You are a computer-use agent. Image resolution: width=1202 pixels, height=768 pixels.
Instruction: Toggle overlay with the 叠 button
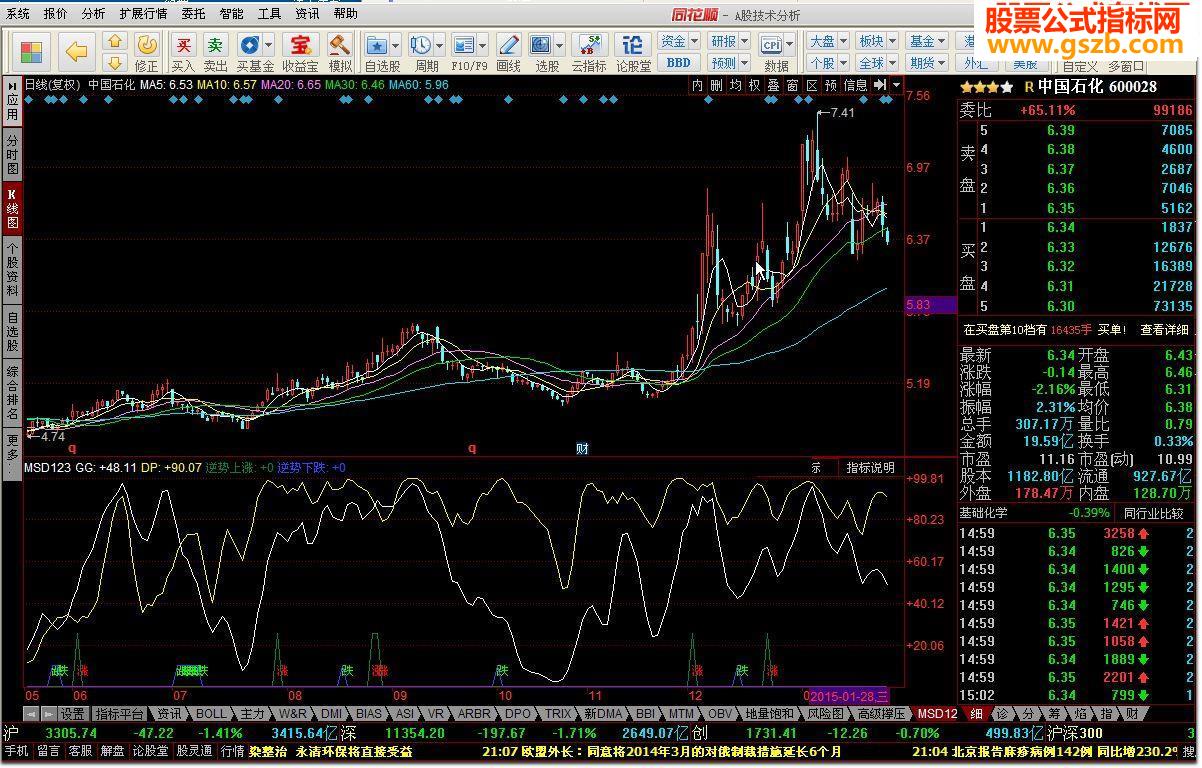point(774,86)
